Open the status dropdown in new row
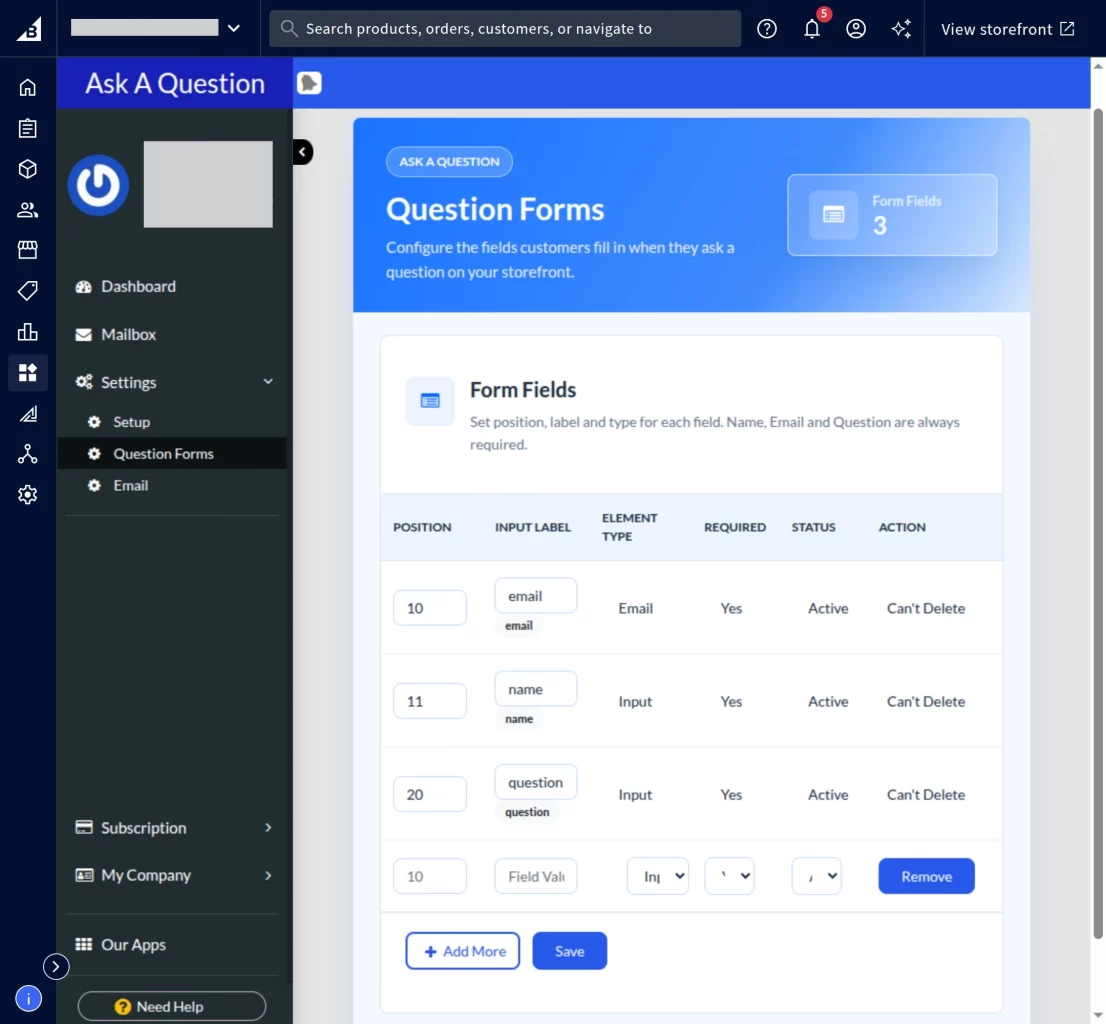 pyautogui.click(x=816, y=876)
